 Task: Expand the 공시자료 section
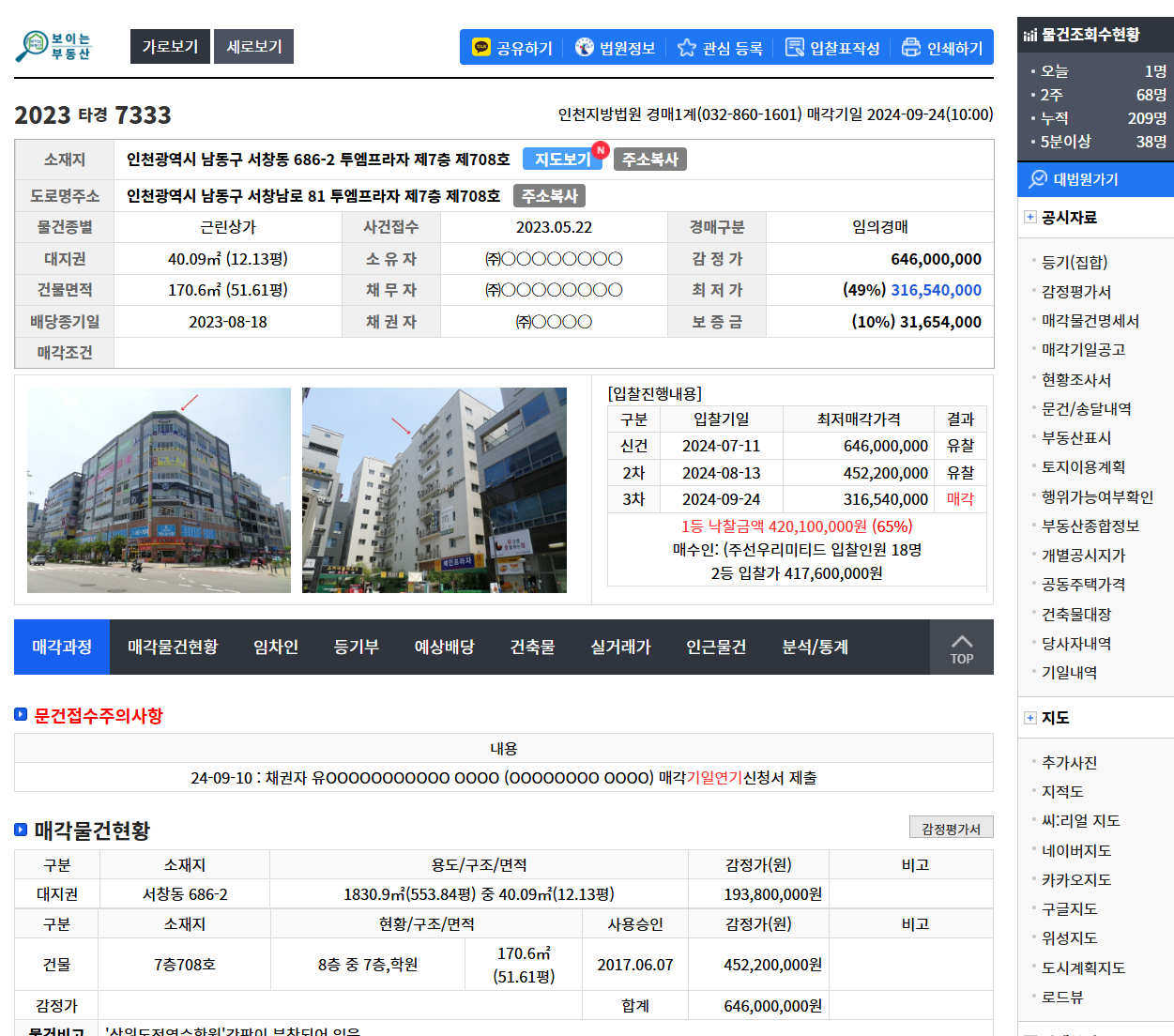1030,217
